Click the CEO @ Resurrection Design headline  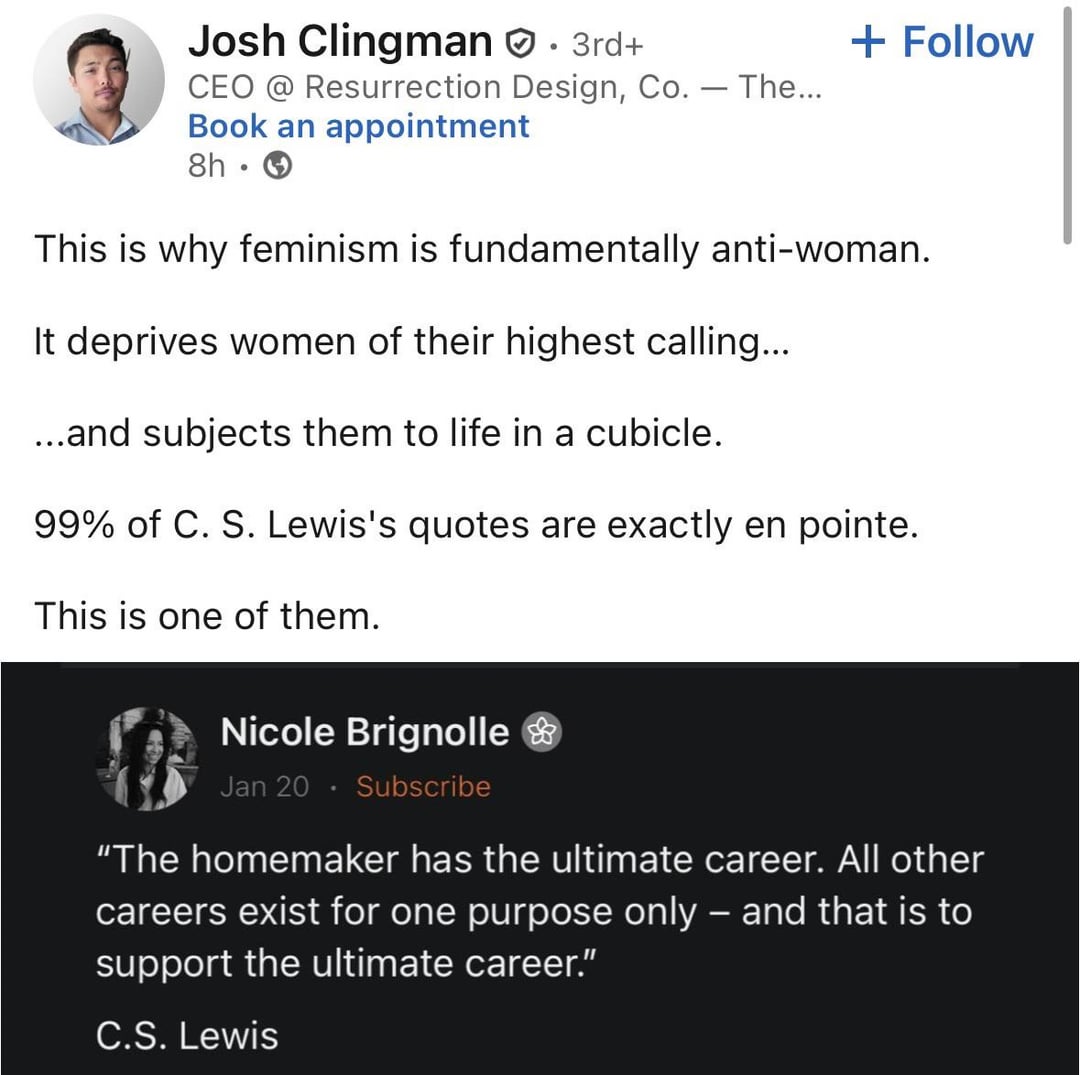[x=504, y=87]
